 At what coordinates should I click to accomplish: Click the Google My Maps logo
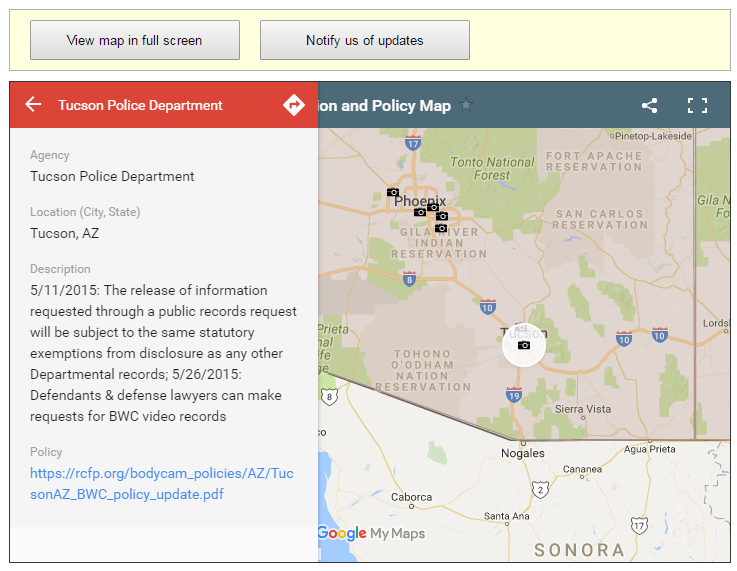pos(371,533)
